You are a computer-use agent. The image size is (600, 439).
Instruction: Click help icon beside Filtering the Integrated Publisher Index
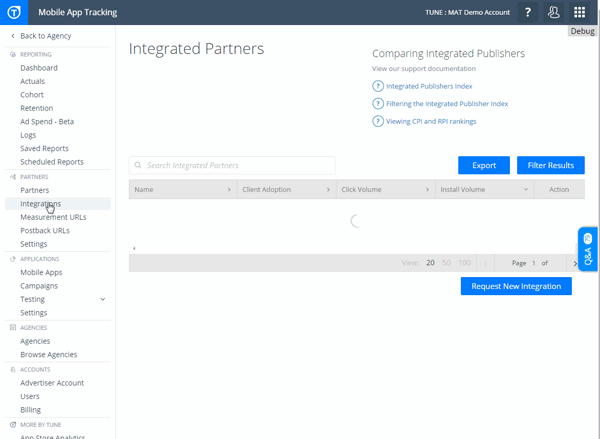click(x=378, y=104)
